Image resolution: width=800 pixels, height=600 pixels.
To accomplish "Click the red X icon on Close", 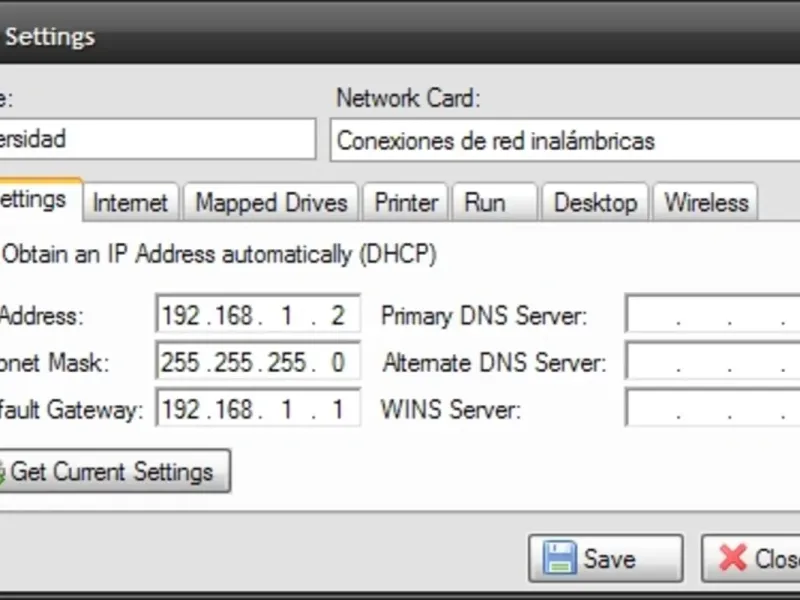I will click(x=733, y=558).
